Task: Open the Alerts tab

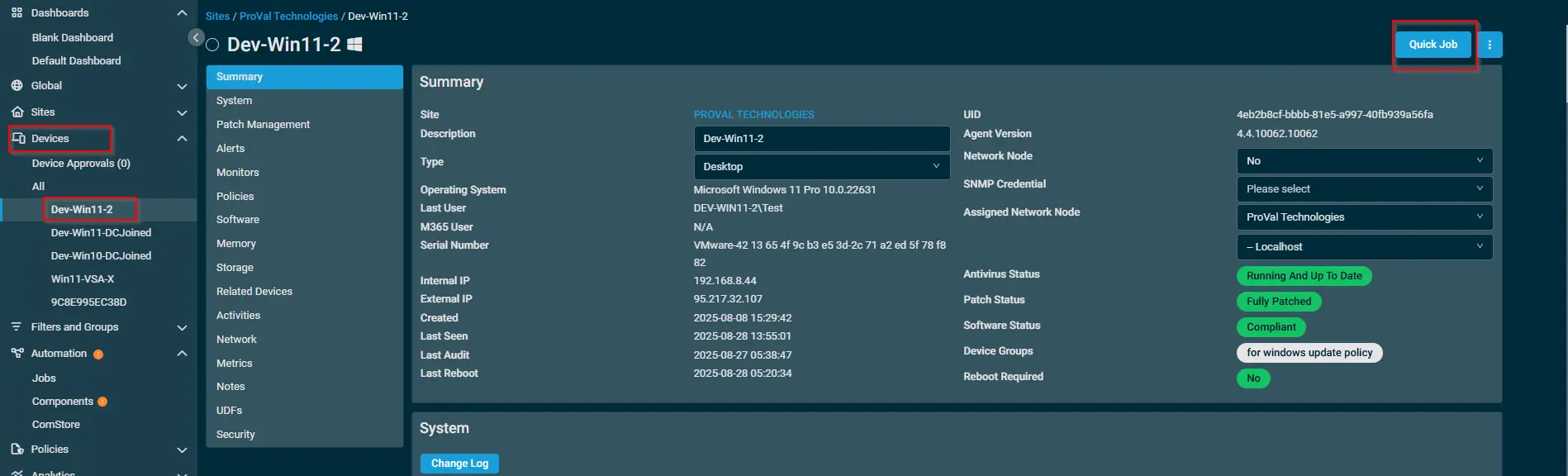Action: click(305, 149)
